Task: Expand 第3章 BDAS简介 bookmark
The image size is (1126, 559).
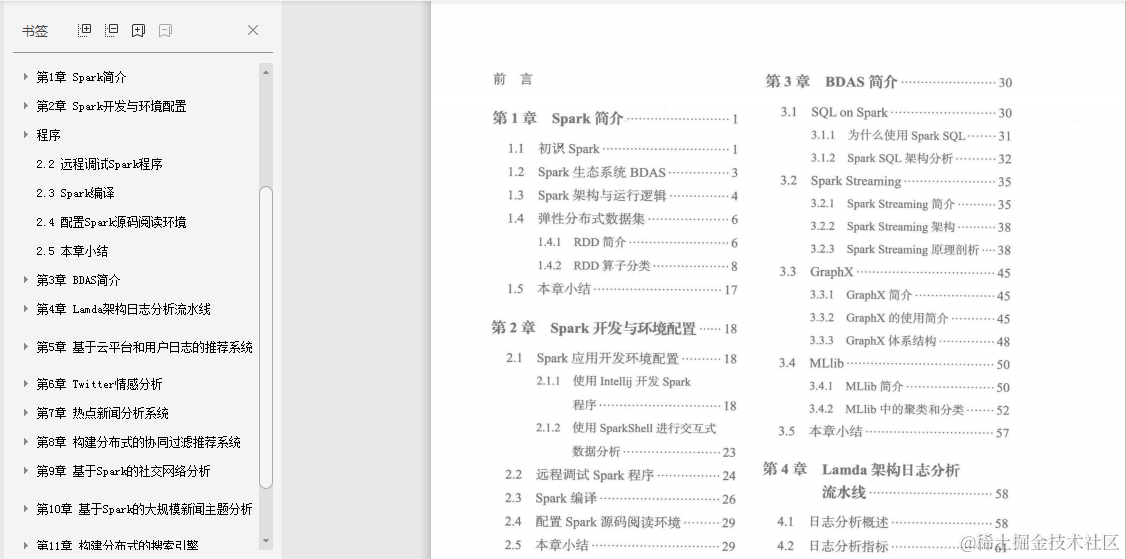Action: point(25,280)
